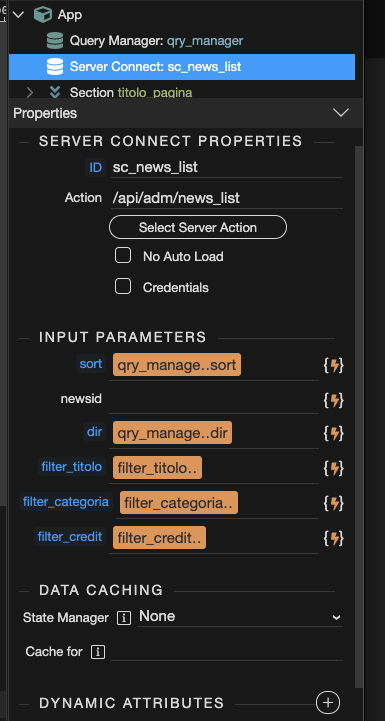Open dynamic data picker for filter_titolo
The width and height of the screenshot is (385, 721).
(334, 468)
